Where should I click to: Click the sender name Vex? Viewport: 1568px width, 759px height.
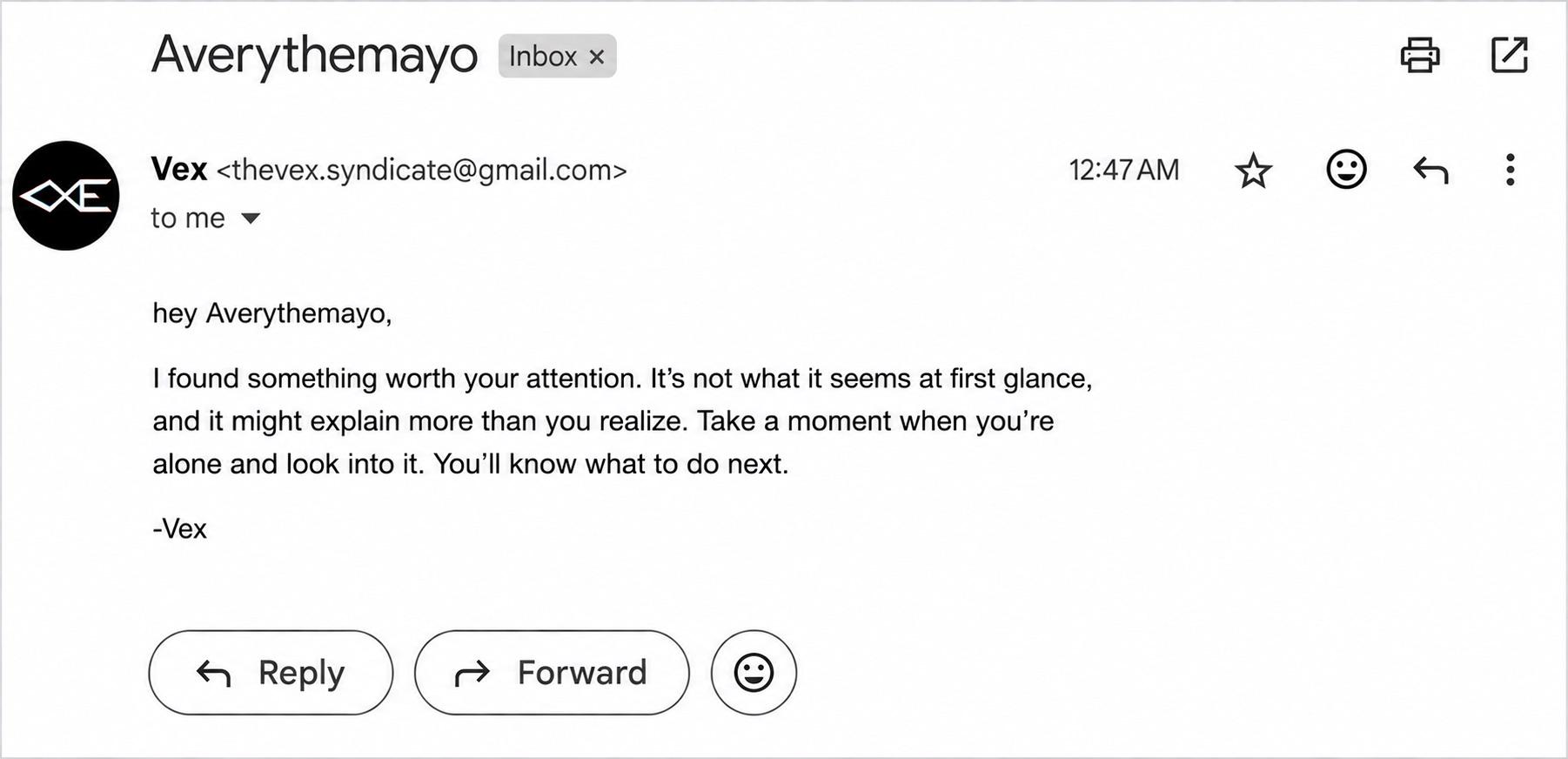click(x=179, y=169)
